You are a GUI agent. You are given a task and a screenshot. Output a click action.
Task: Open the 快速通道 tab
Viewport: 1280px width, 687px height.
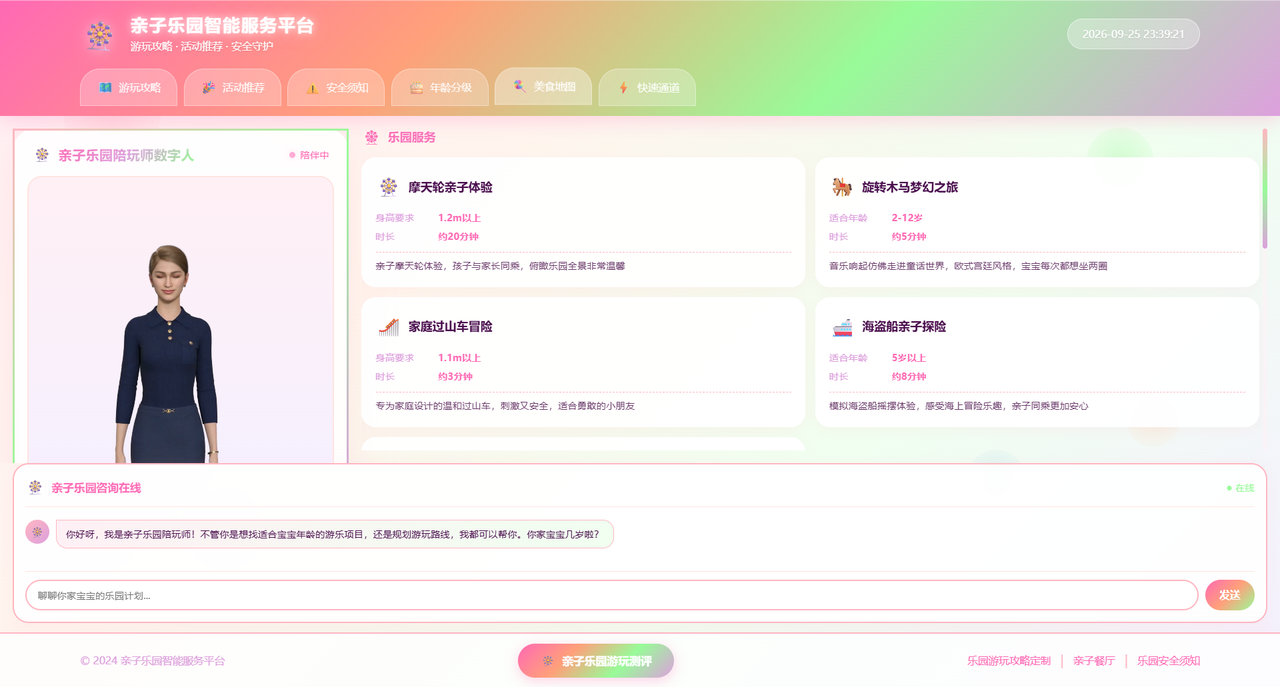pos(647,88)
